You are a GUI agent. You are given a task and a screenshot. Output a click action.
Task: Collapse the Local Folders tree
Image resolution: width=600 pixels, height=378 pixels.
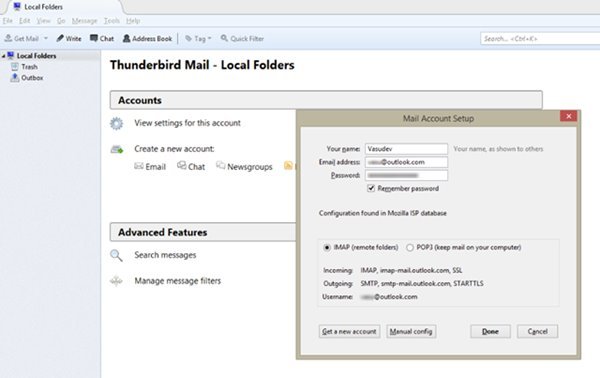pyautogui.click(x=3, y=56)
